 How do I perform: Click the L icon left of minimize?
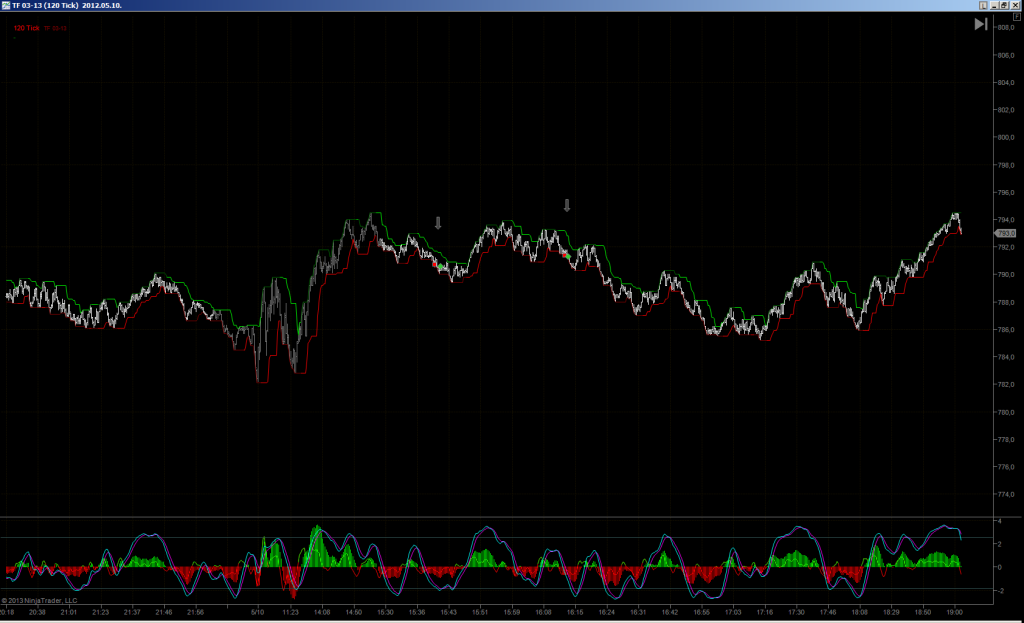click(984, 5)
